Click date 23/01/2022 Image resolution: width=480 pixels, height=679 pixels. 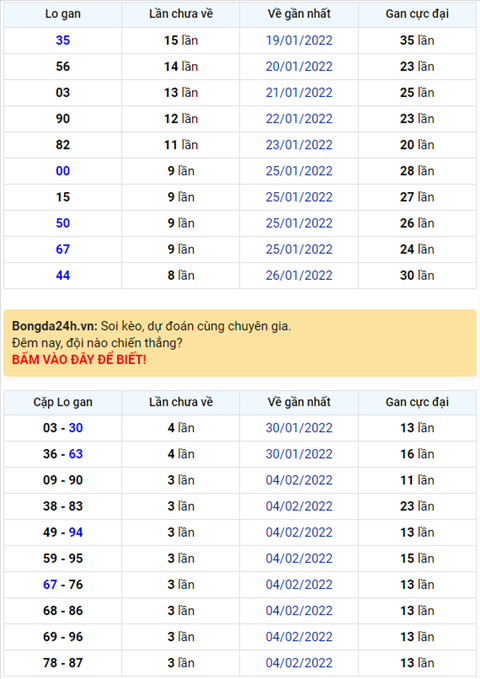(x=299, y=145)
